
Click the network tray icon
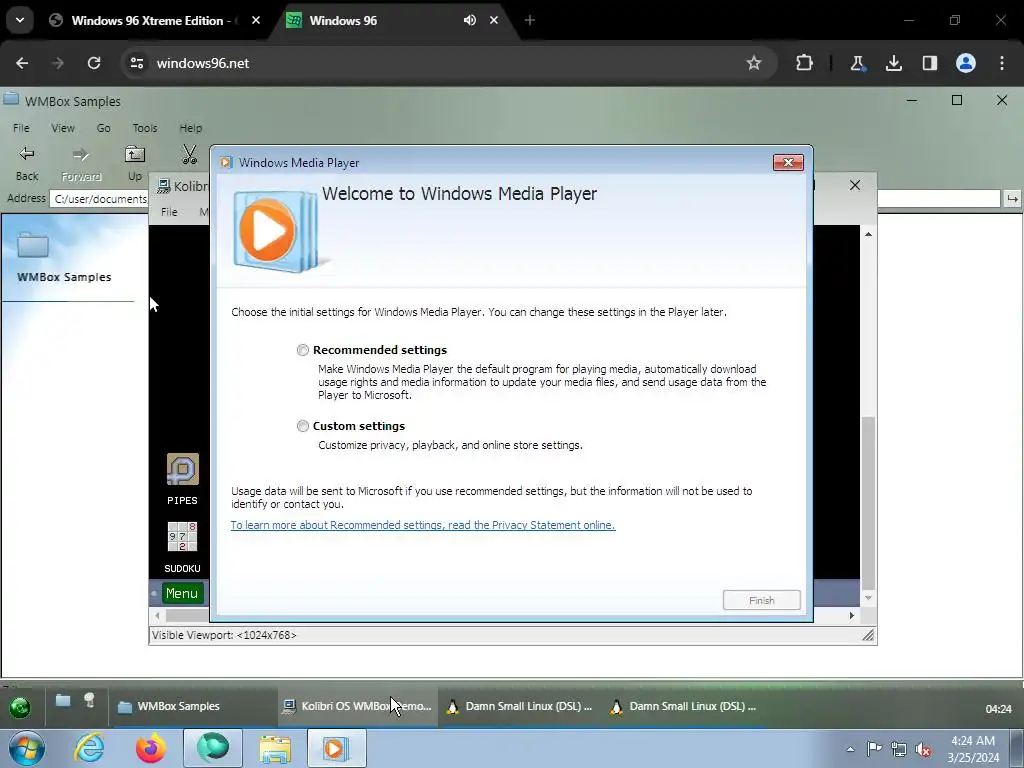click(x=899, y=749)
